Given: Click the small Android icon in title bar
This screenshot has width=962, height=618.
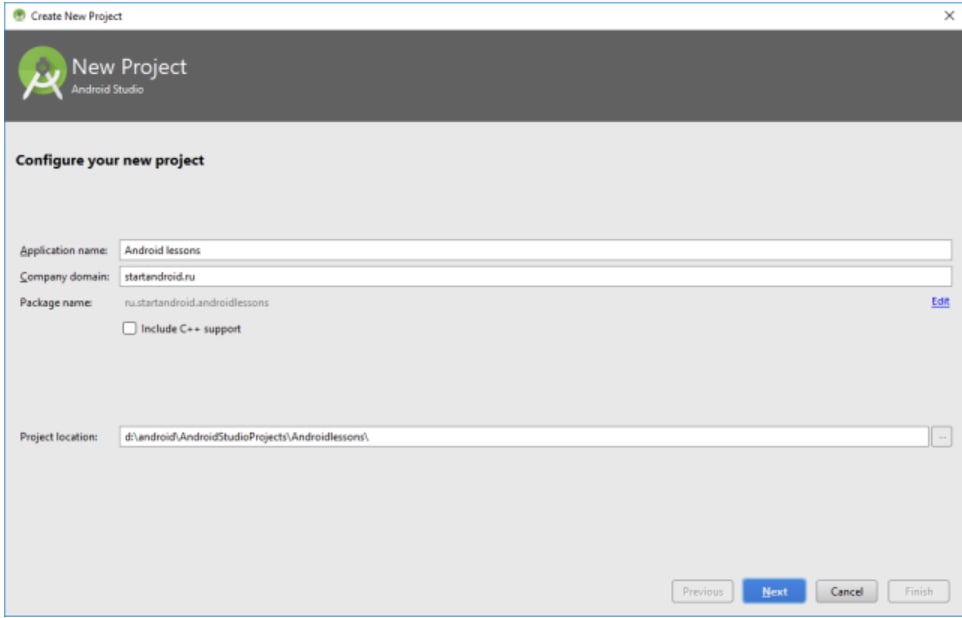Looking at the screenshot, I should (20, 15).
